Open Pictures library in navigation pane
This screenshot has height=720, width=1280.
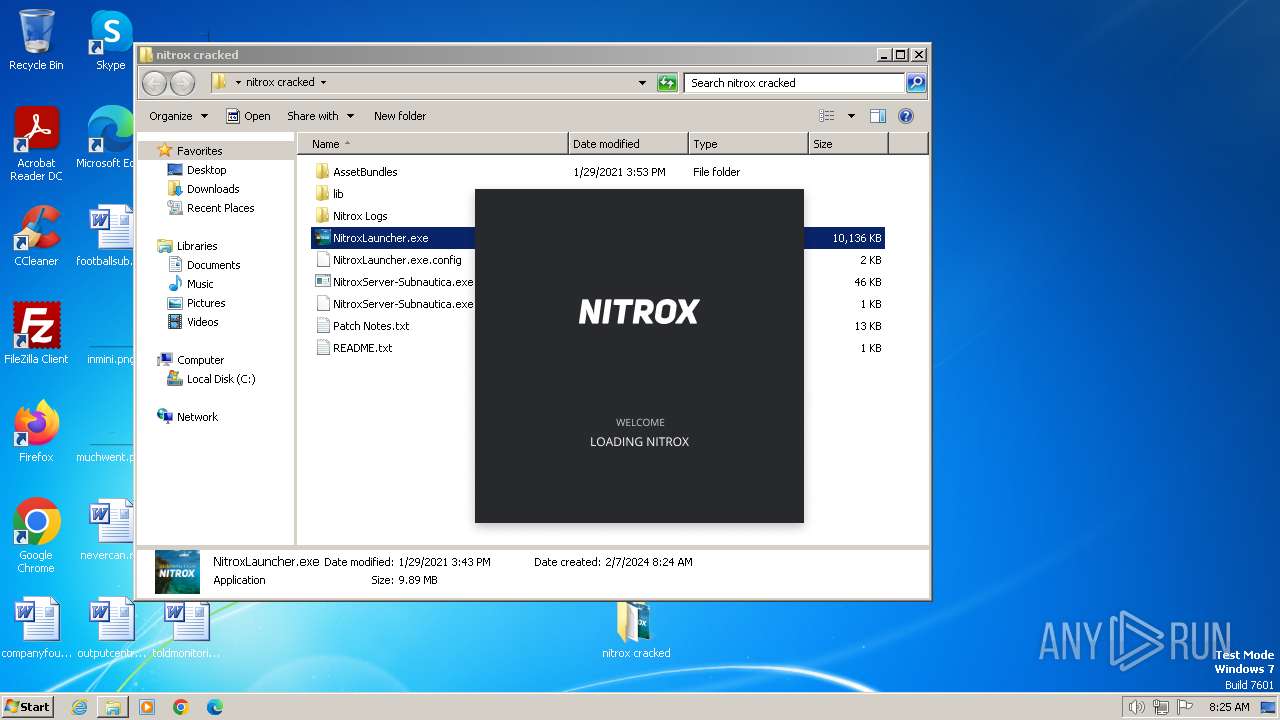[x=205, y=303]
